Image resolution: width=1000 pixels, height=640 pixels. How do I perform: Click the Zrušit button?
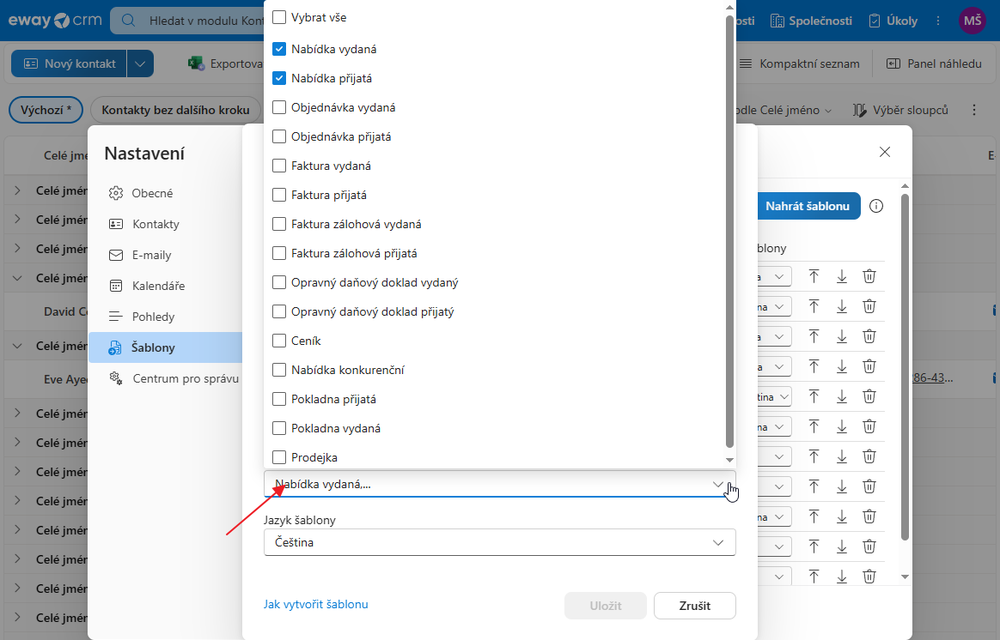click(x=694, y=606)
